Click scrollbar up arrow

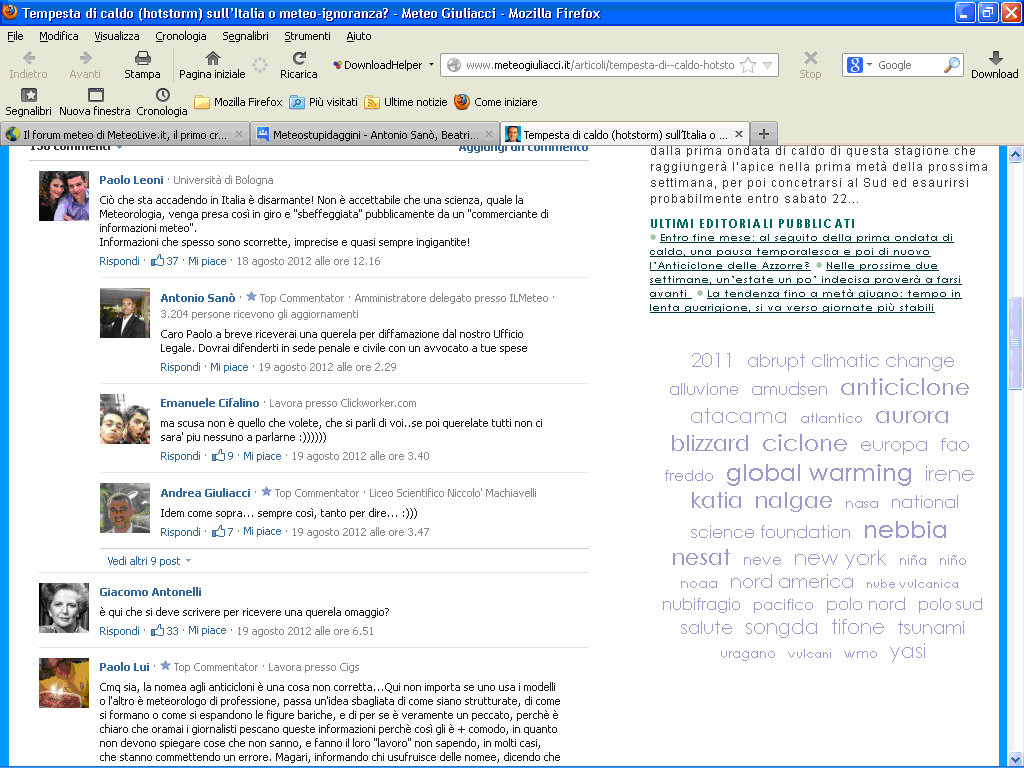1015,154
